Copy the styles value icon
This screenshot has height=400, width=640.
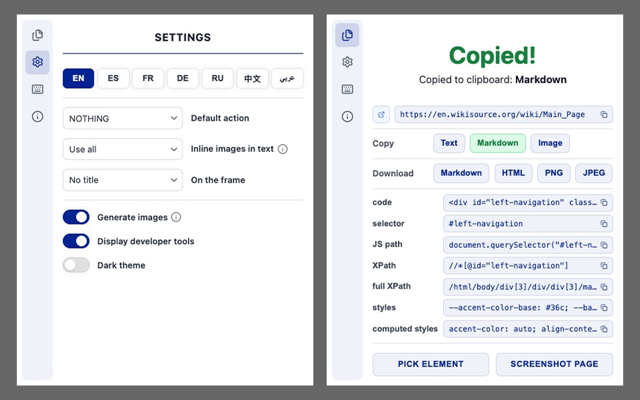click(604, 308)
